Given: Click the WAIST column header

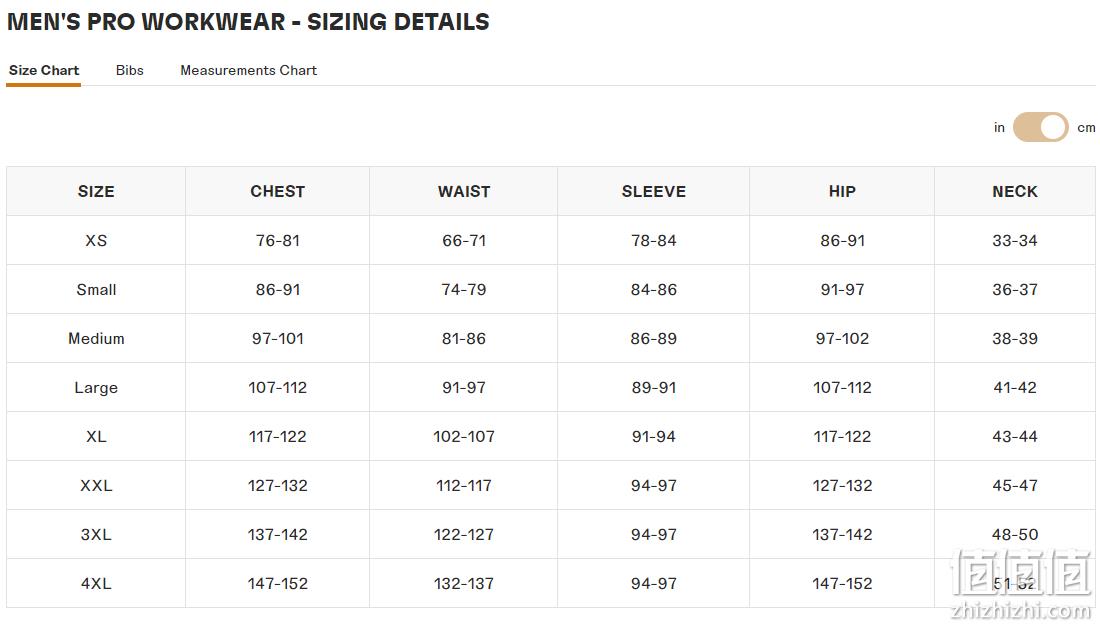Looking at the screenshot, I should [x=464, y=192].
